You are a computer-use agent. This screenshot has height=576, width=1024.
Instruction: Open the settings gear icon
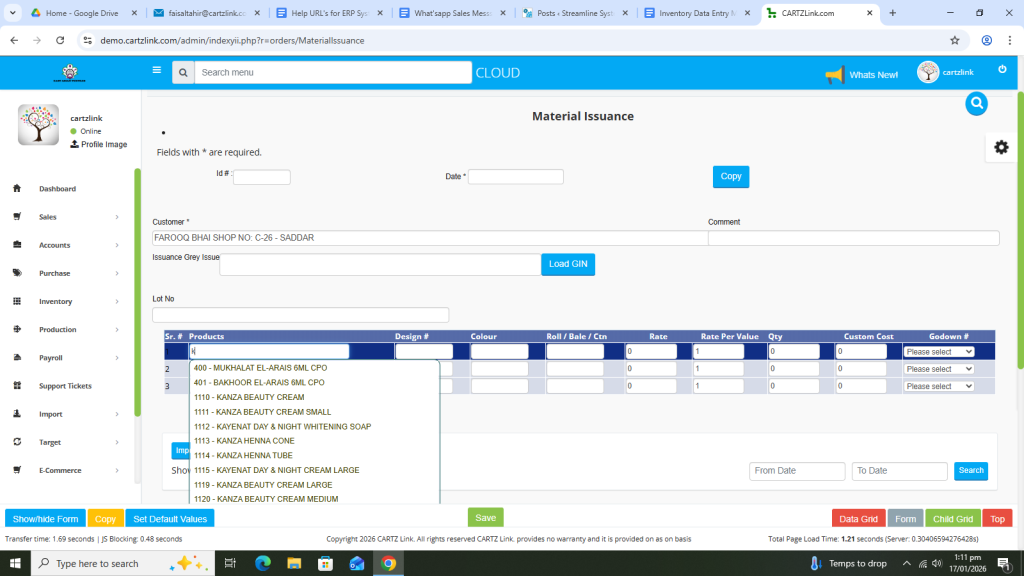pos(1001,147)
